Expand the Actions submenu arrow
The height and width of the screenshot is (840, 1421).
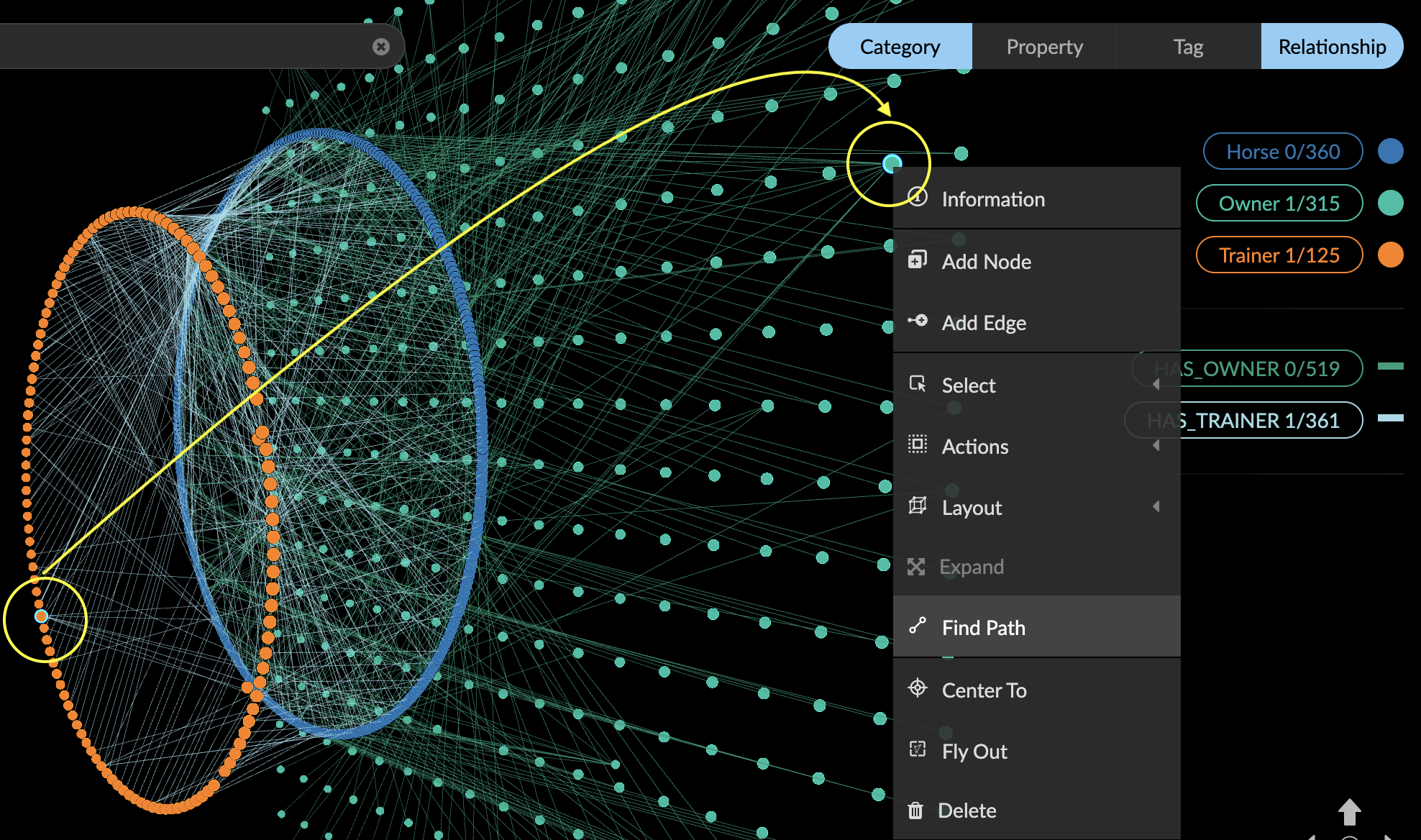(x=1156, y=446)
